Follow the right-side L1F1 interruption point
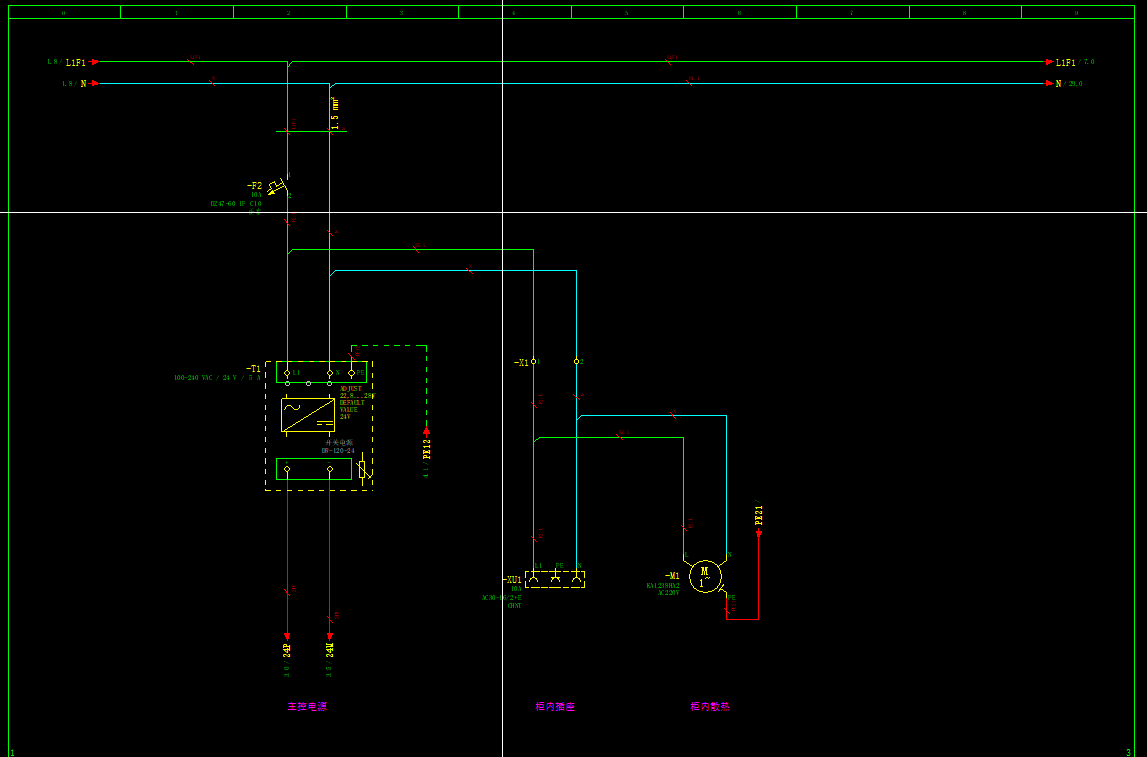Viewport: 1147px width, 757px height. [1050, 62]
